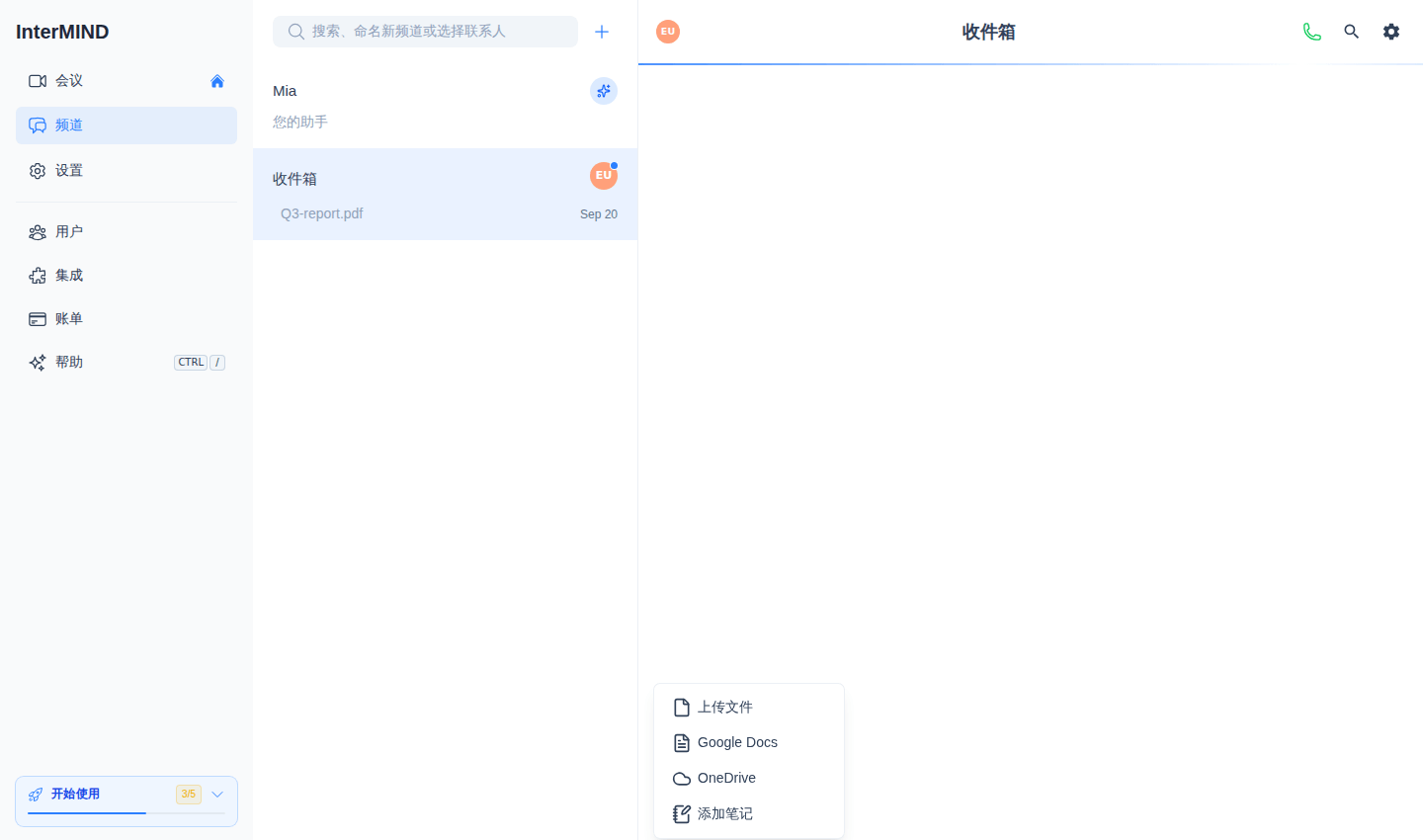This screenshot has height=840, width=1423.
Task: Open 帮助 help in the sidebar
Action: click(126, 363)
